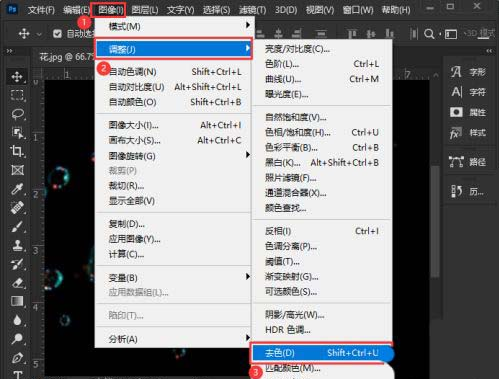Choose 色相/饱和度(H)... adjustment
499x379 pixels.
pyautogui.click(x=322, y=132)
